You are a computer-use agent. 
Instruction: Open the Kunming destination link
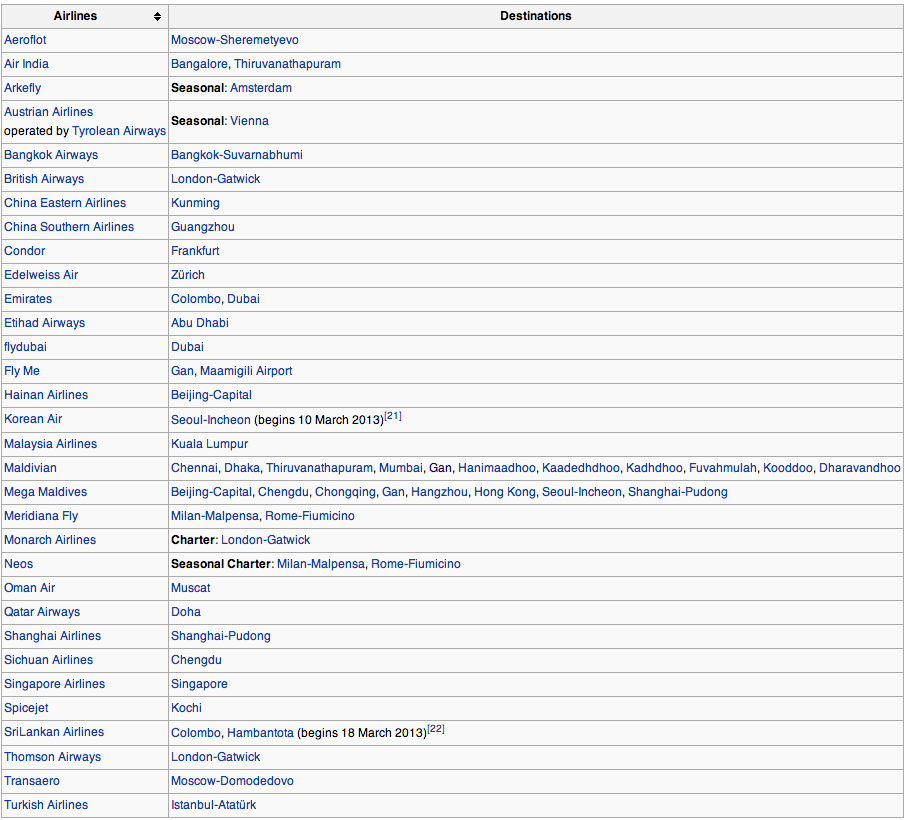195,203
